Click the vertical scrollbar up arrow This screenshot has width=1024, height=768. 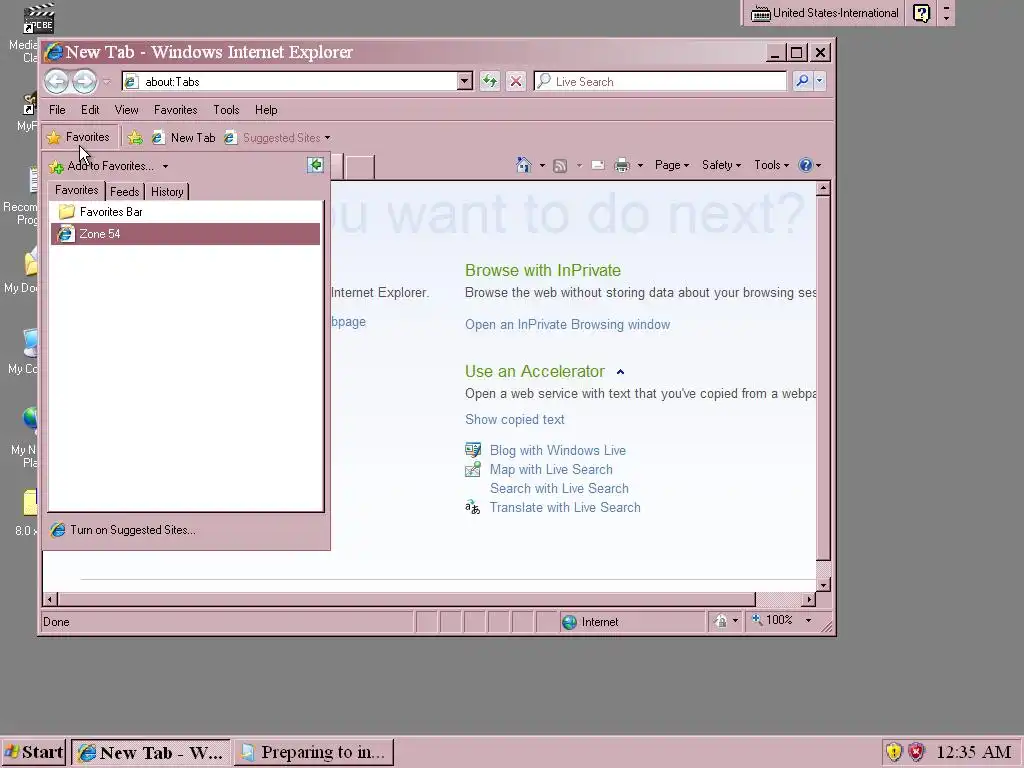(x=823, y=189)
